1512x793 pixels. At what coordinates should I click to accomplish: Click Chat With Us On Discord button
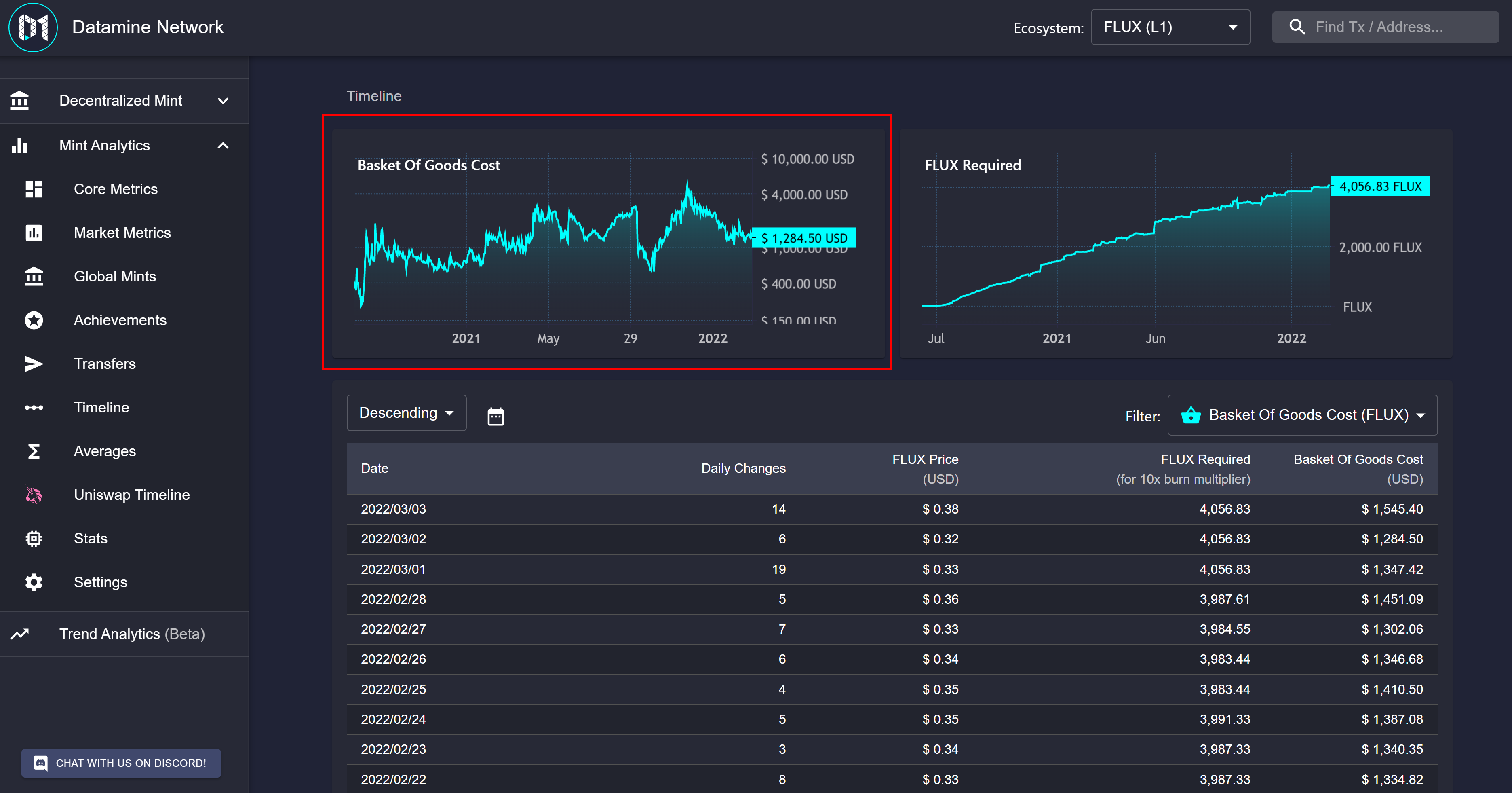coord(122,763)
